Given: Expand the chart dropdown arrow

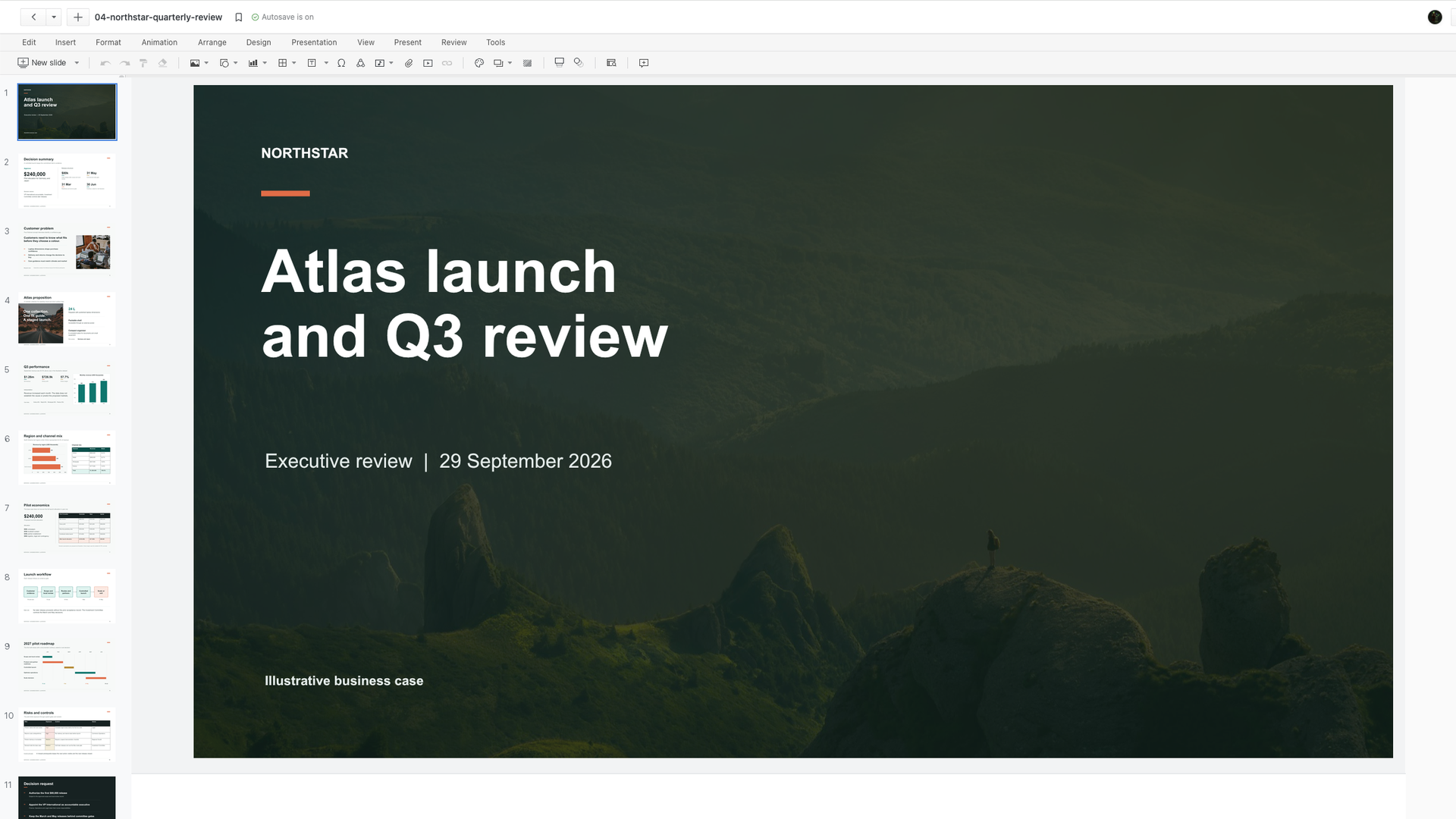Looking at the screenshot, I should coord(265,63).
